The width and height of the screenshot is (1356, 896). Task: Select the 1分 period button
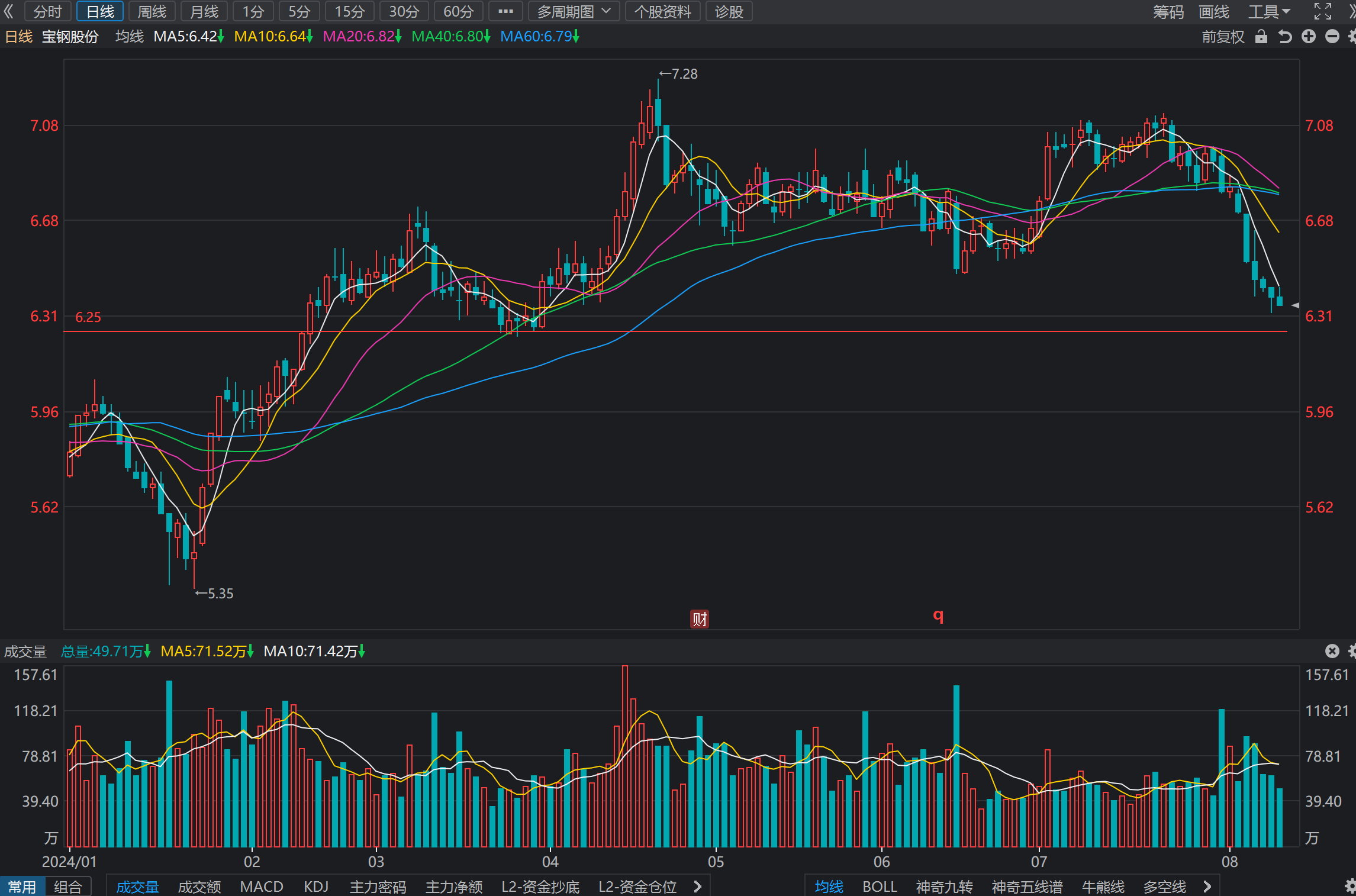[253, 11]
